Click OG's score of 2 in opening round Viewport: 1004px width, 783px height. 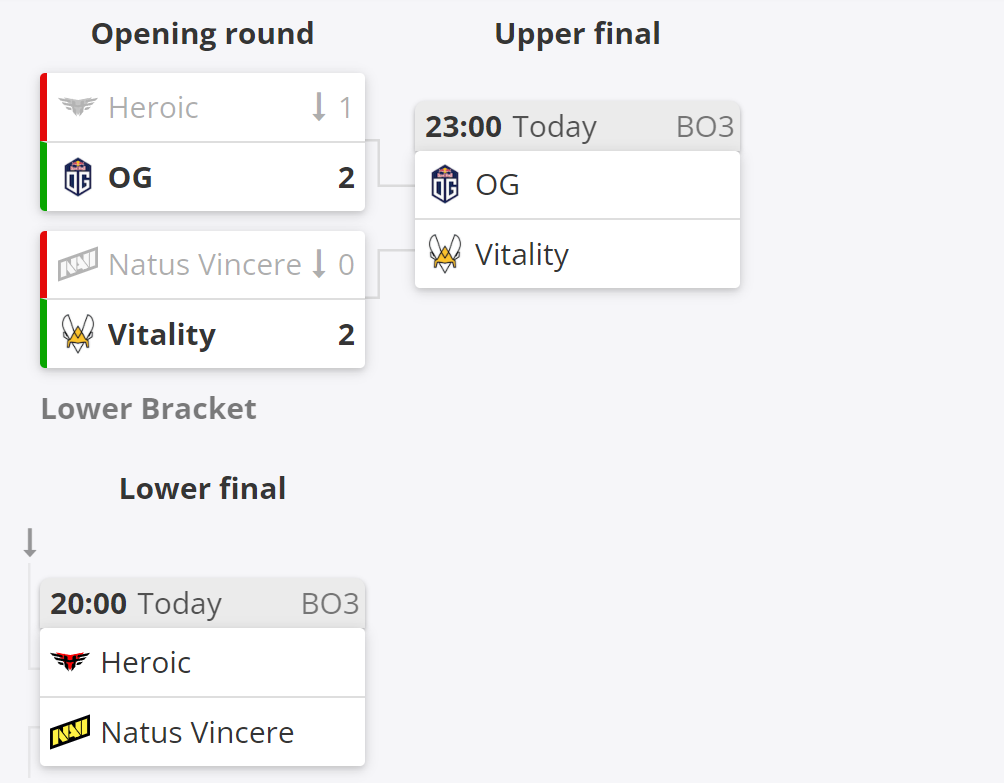tap(346, 177)
